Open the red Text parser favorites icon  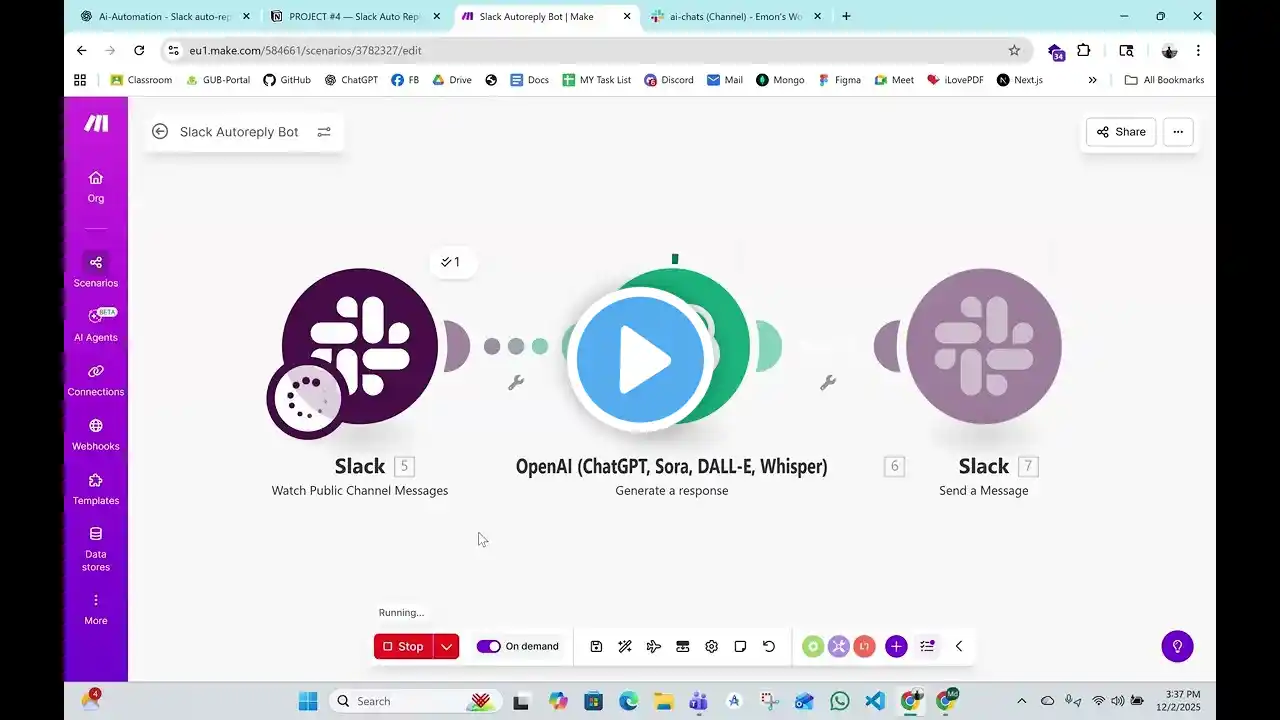coord(864,646)
